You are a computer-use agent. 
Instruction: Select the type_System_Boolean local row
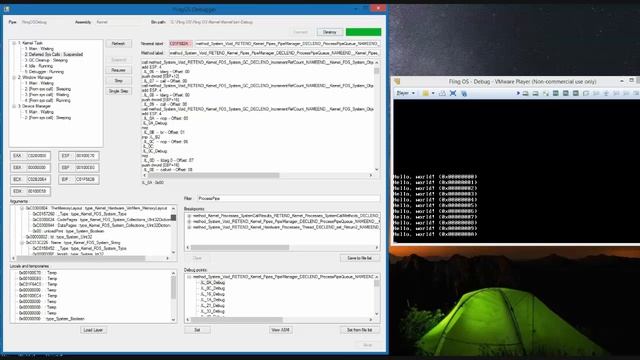(x=51, y=319)
